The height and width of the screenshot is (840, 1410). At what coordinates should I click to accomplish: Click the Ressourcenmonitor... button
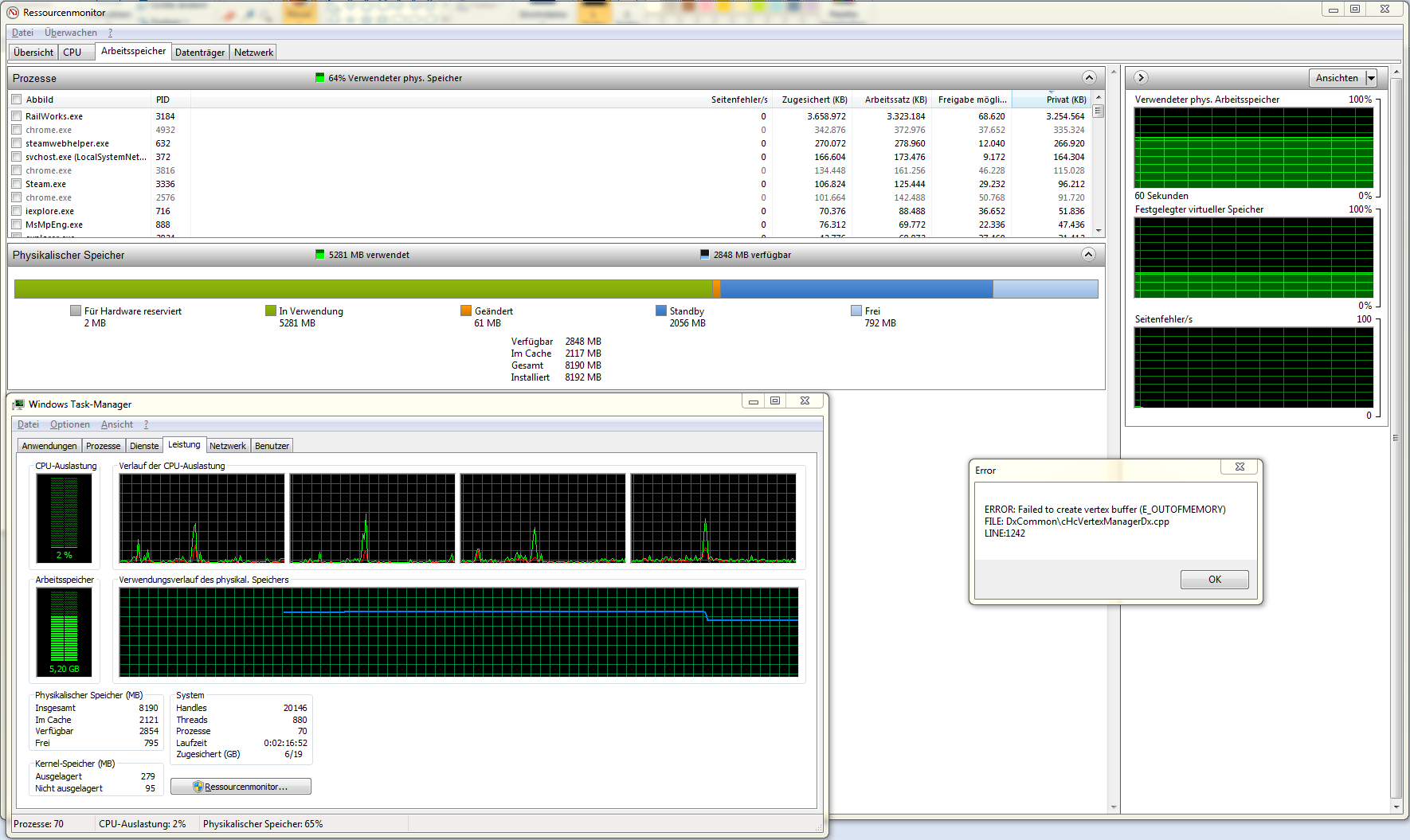(241, 787)
